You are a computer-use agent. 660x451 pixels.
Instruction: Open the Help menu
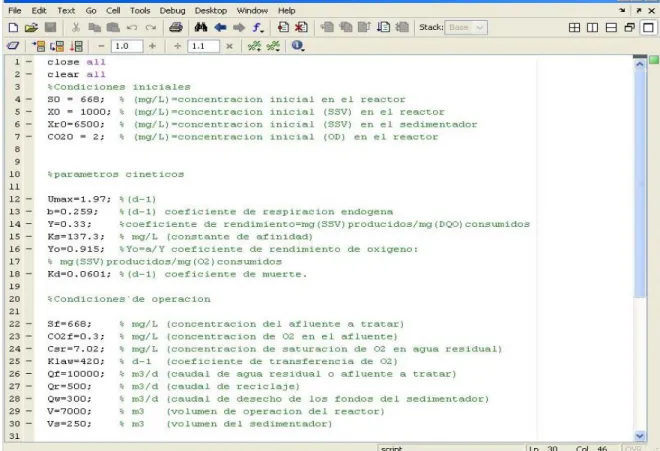click(287, 11)
